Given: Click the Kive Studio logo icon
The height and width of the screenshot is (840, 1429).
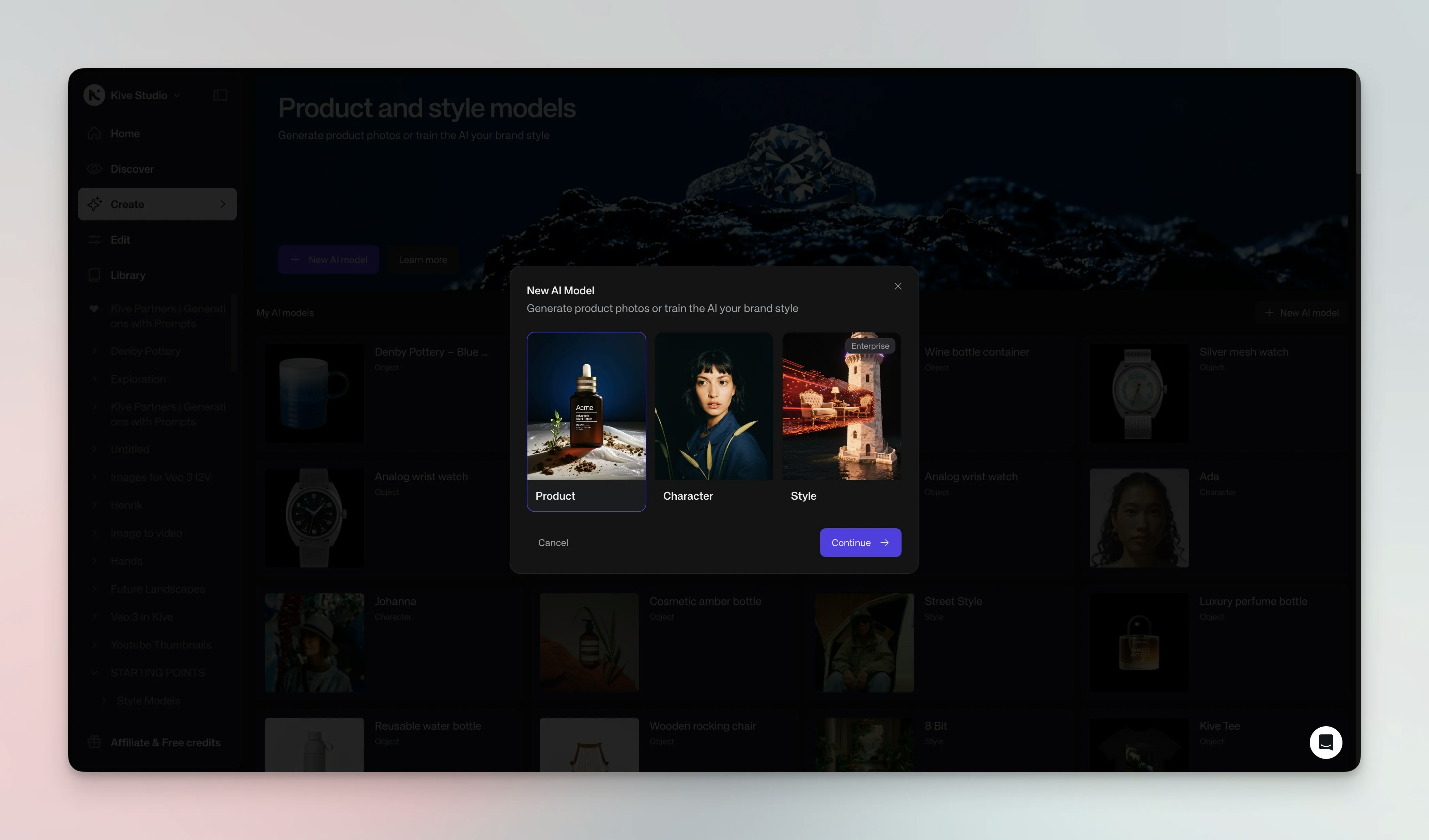Looking at the screenshot, I should pyautogui.click(x=94, y=95).
